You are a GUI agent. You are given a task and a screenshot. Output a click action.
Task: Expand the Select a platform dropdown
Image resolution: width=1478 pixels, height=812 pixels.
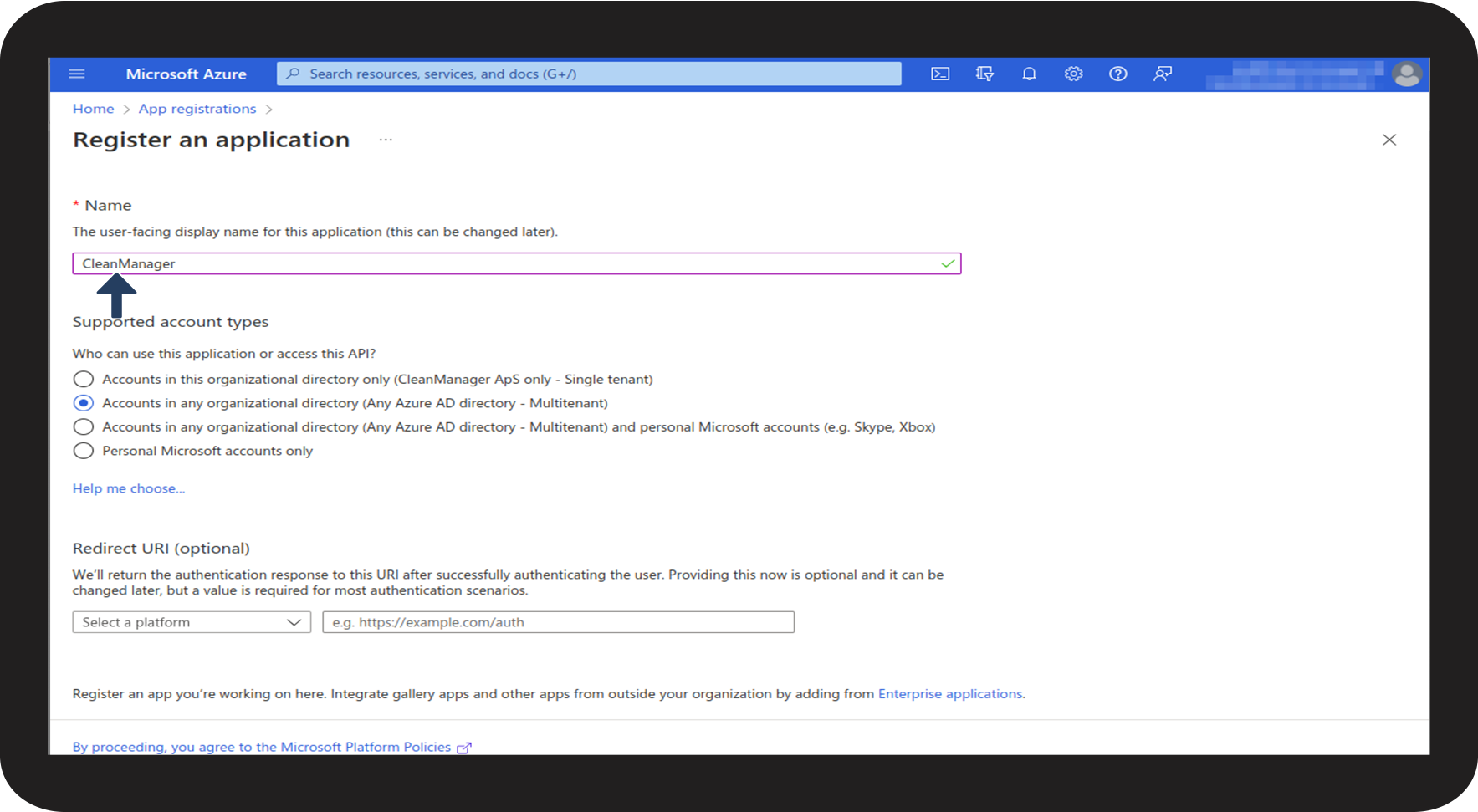coord(192,622)
